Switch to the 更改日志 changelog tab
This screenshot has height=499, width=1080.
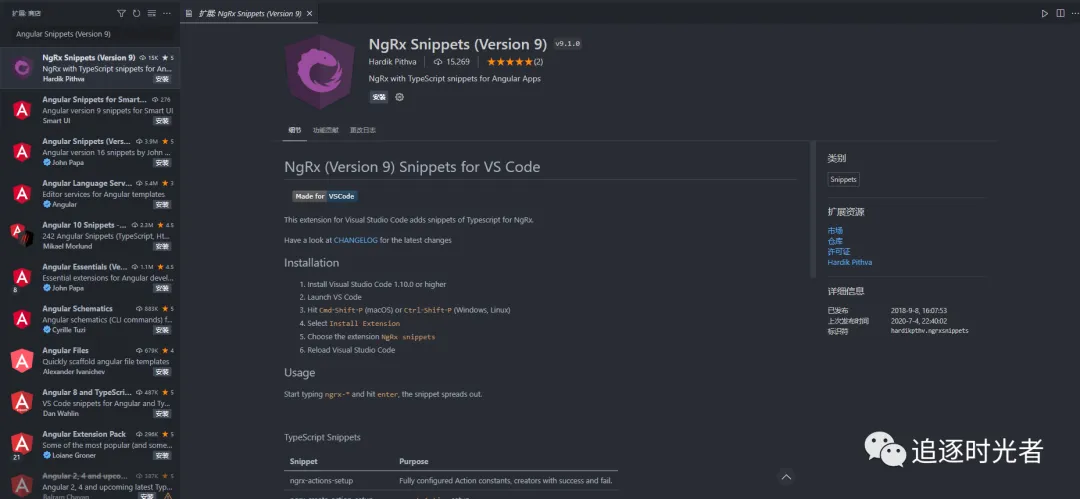(x=362, y=130)
